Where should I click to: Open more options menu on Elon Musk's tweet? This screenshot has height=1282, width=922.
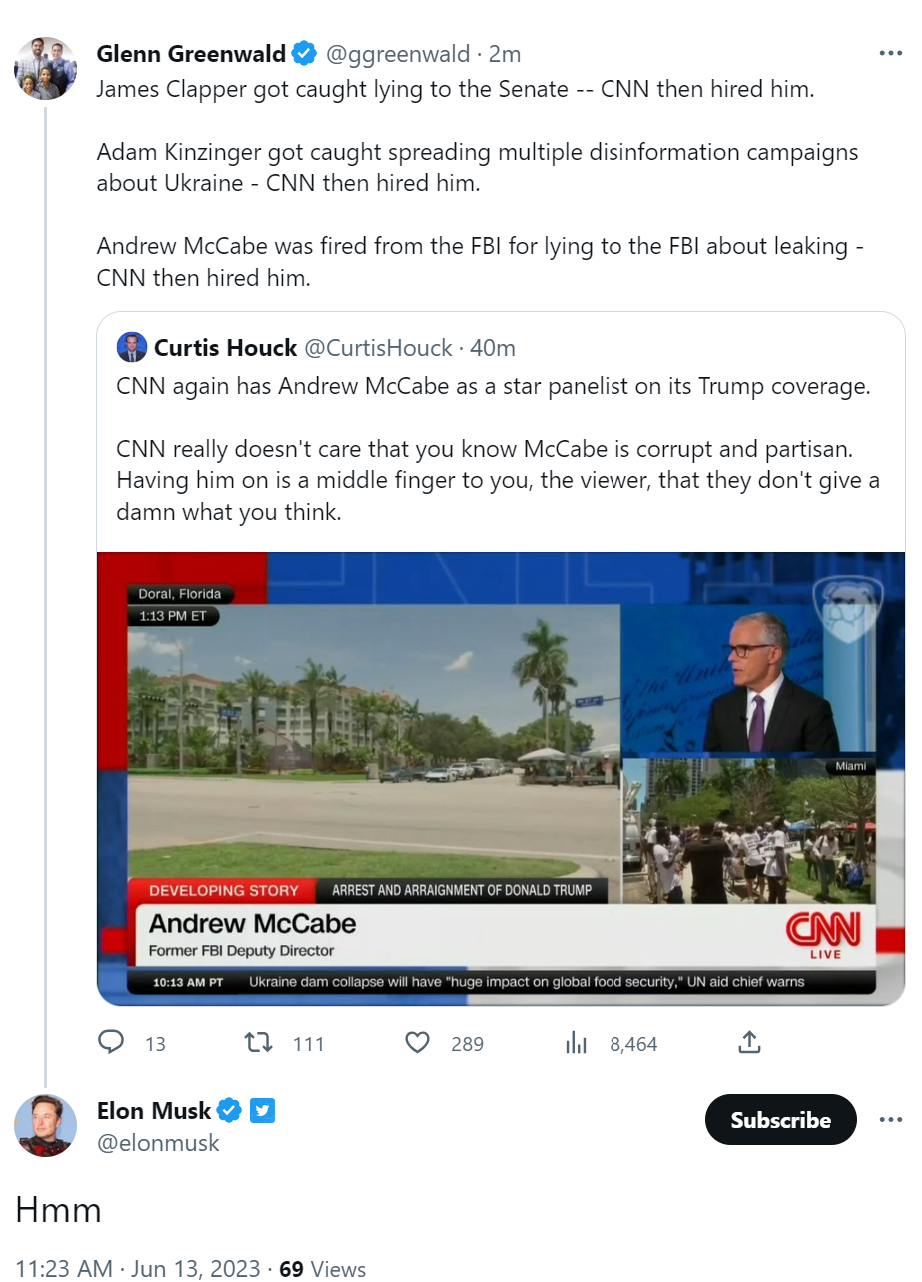click(x=890, y=1119)
